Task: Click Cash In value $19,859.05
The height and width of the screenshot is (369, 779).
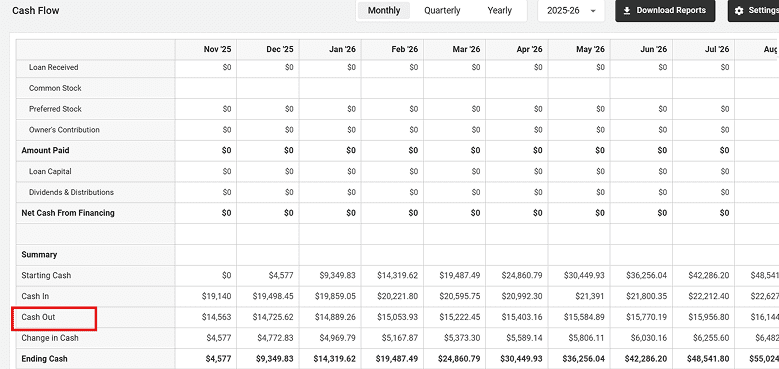Action: point(335,296)
